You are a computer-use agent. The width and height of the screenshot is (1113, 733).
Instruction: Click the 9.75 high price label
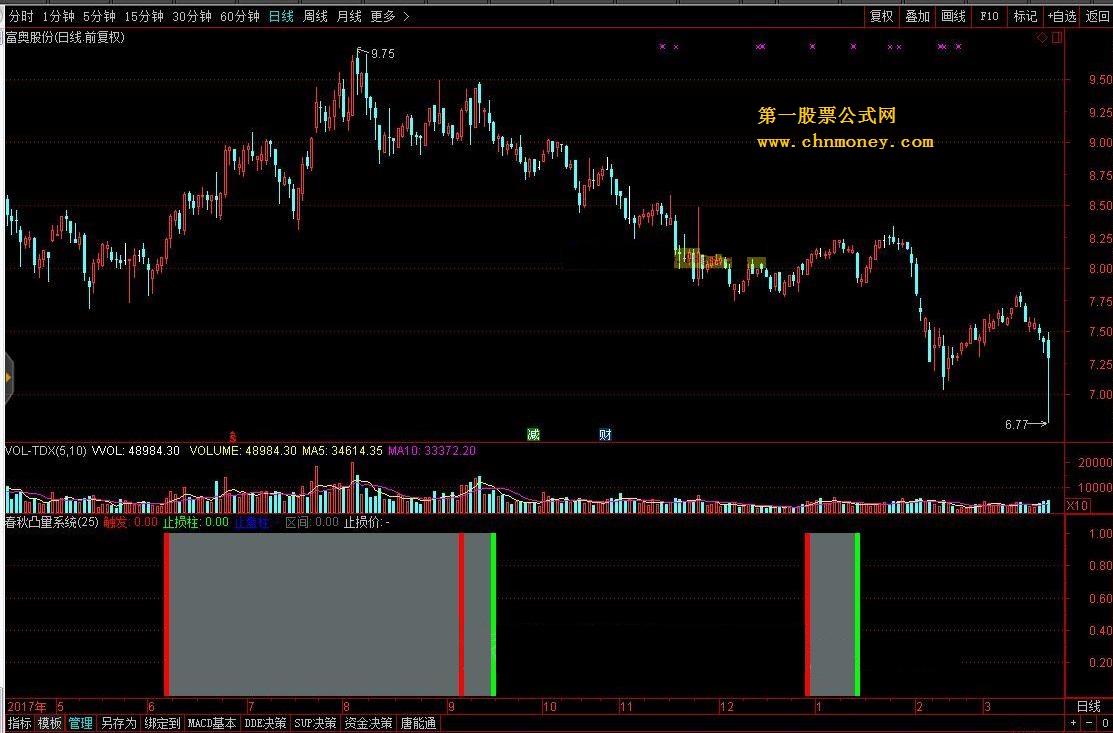pyautogui.click(x=383, y=54)
